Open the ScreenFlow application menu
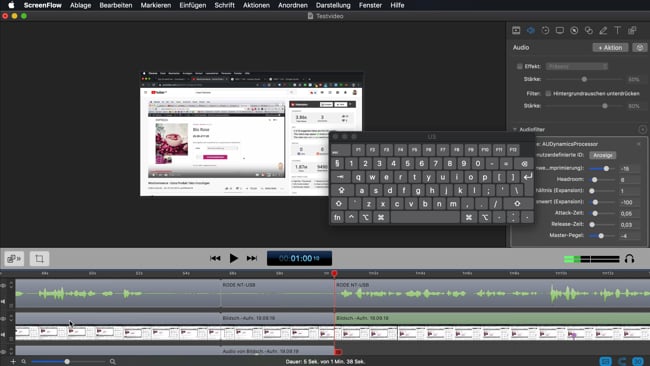Screen dimensions: 650x366 (x=43, y=5)
